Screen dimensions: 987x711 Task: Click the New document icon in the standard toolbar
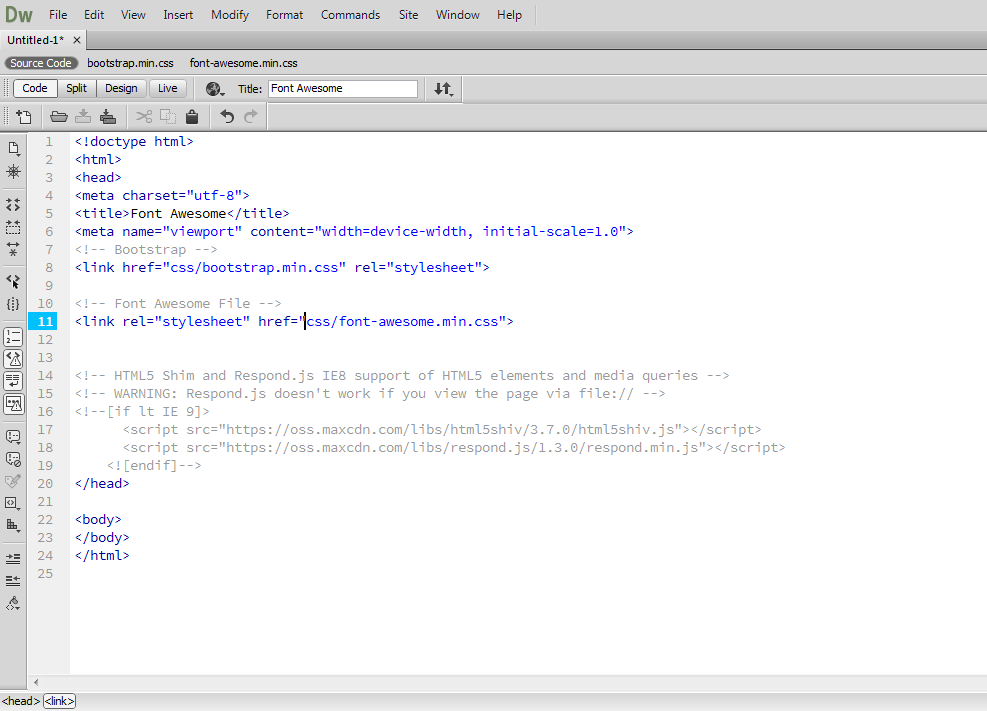tap(24, 116)
